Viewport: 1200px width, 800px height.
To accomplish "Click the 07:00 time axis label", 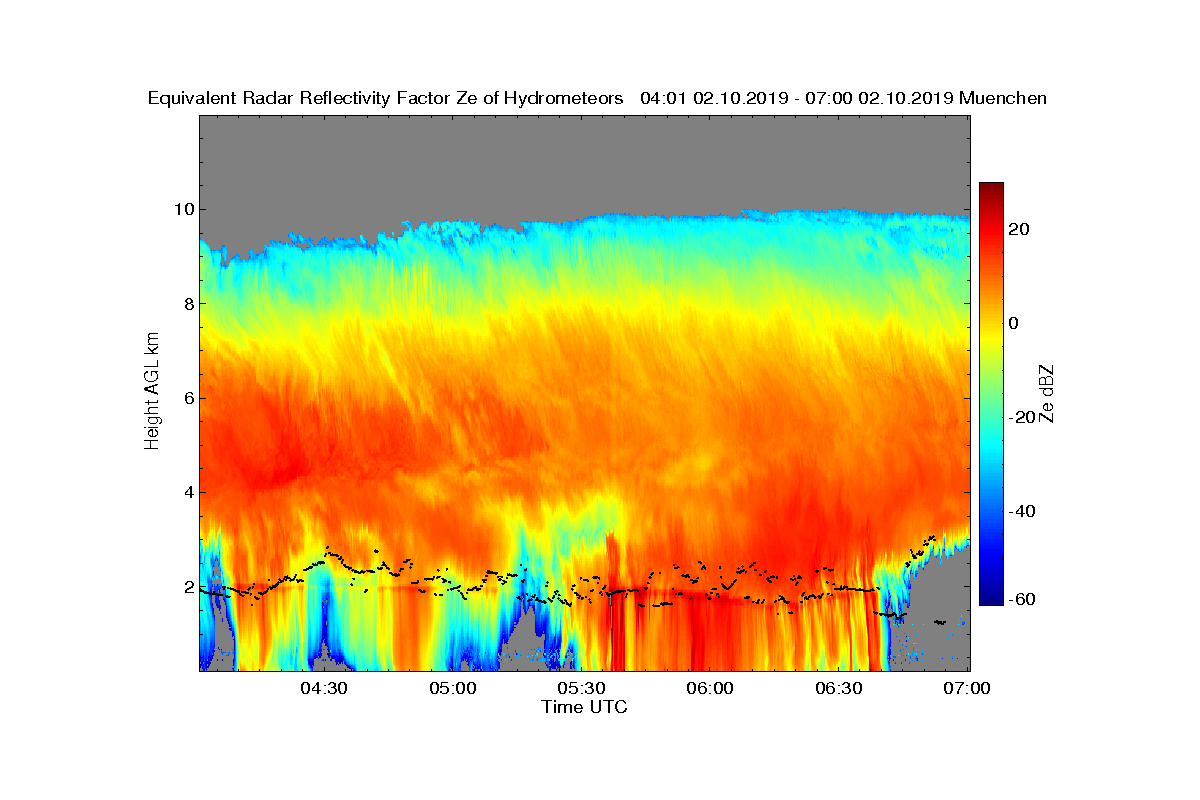I will [969, 689].
